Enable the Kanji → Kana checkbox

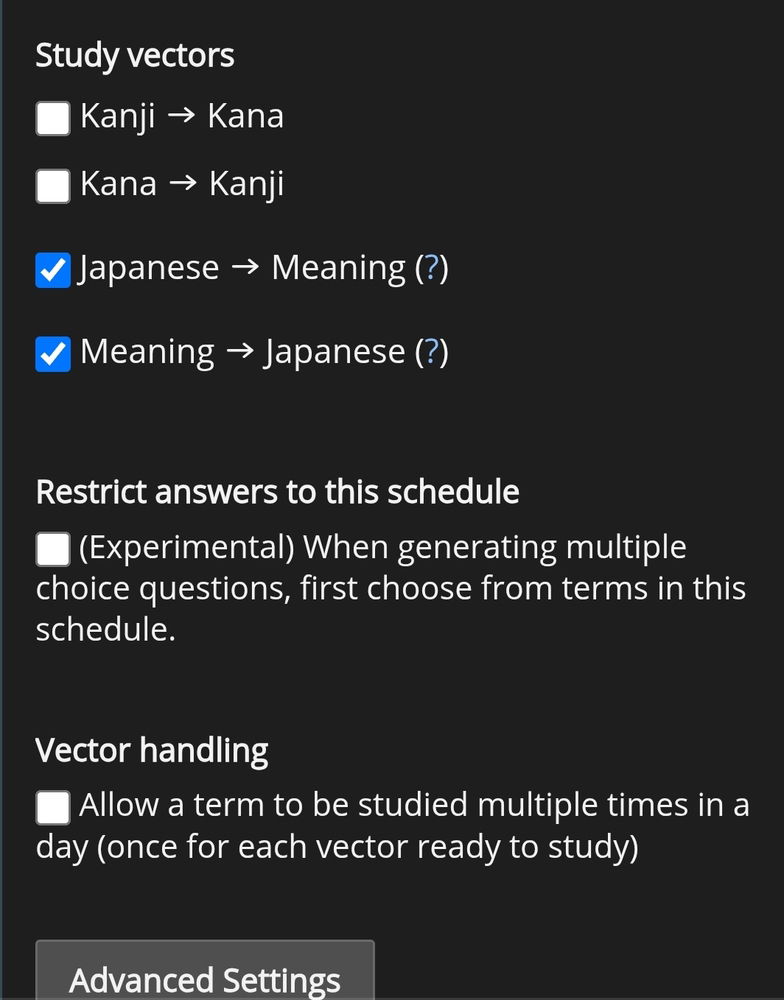[x=53, y=118]
